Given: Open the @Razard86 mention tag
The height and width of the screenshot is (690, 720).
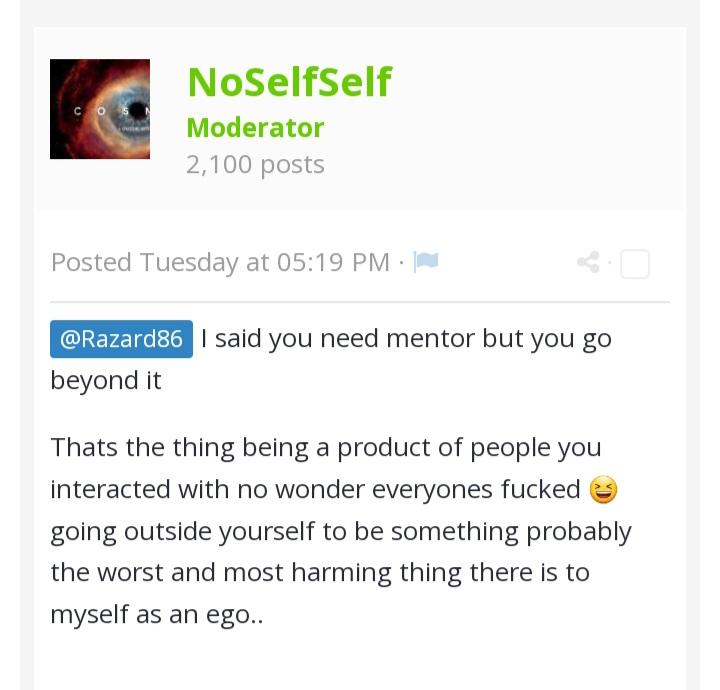Looking at the screenshot, I should (x=121, y=339).
